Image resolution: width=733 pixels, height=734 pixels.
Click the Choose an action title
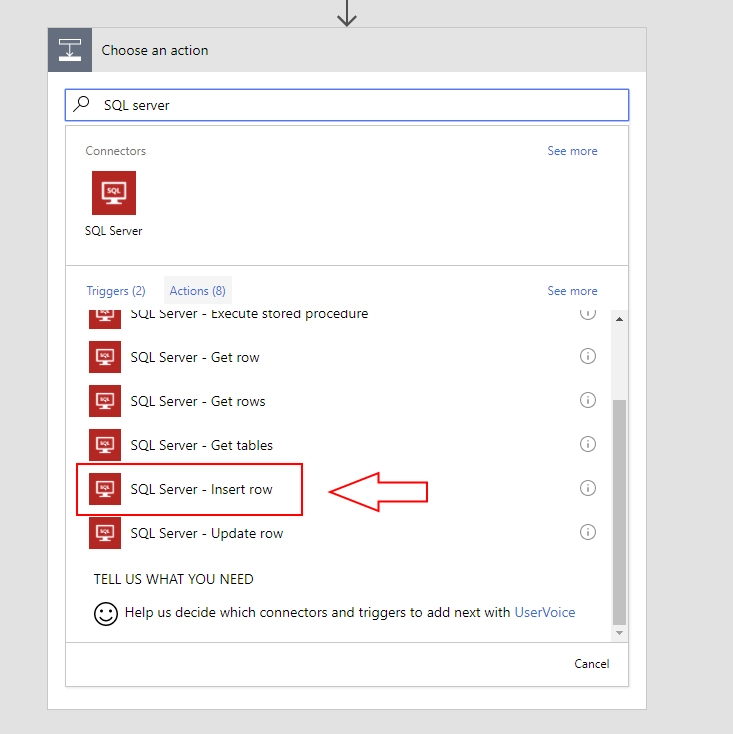[x=155, y=50]
